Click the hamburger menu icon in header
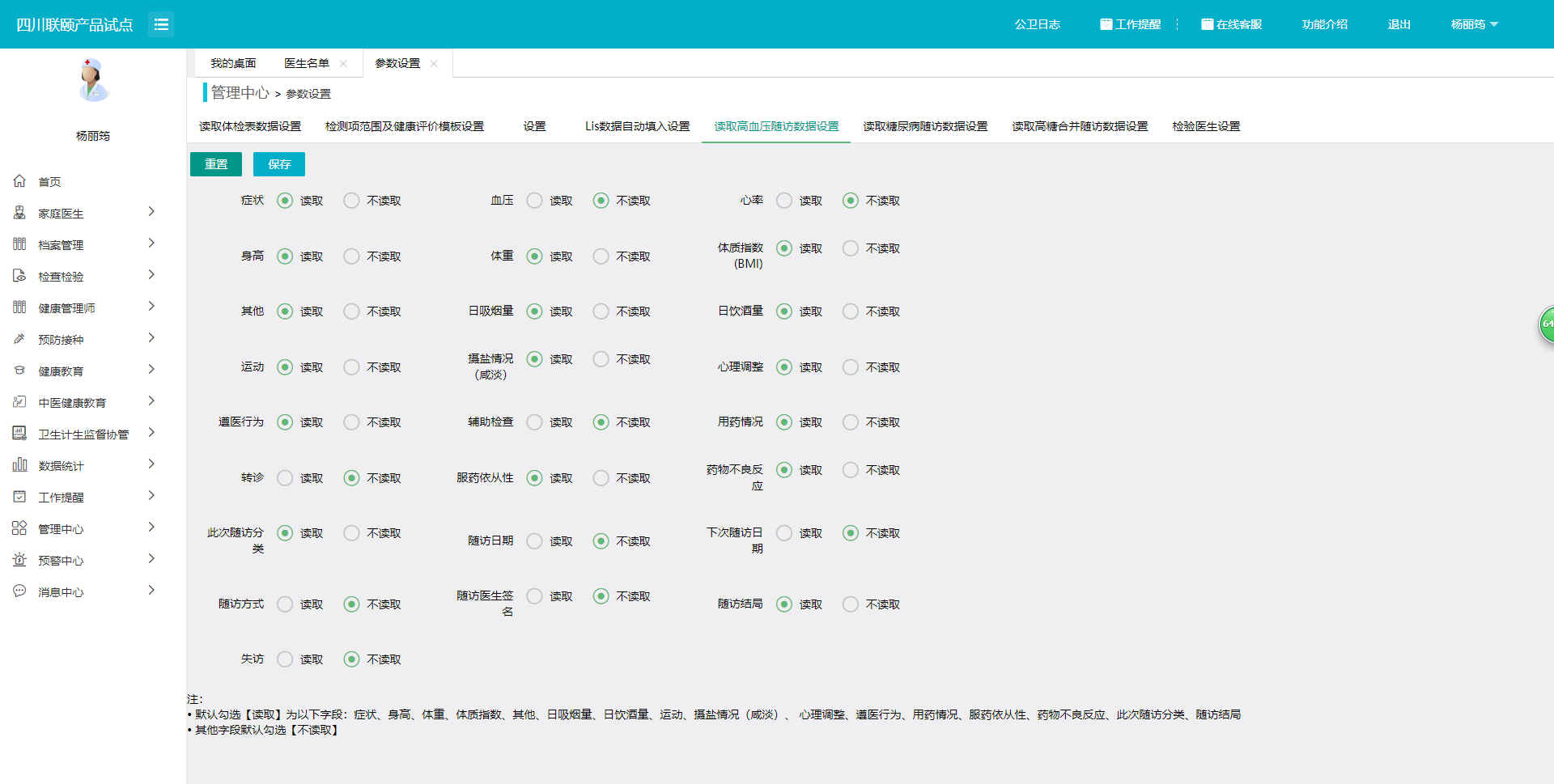This screenshot has height=784, width=1554. pyautogui.click(x=161, y=24)
